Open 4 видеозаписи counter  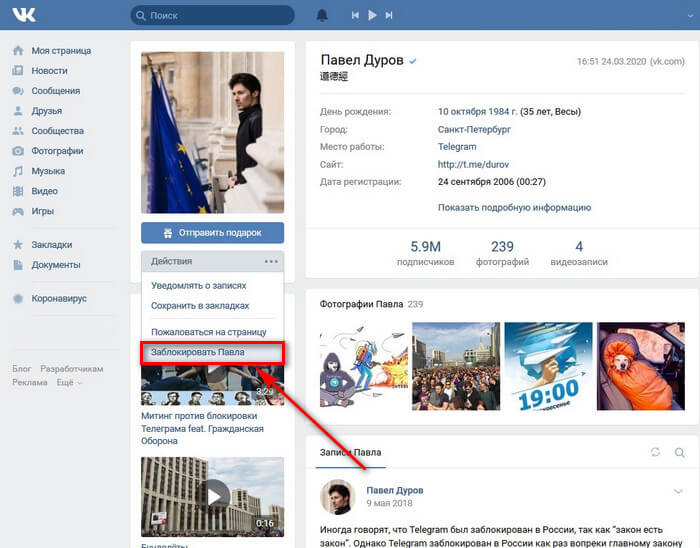pos(579,253)
